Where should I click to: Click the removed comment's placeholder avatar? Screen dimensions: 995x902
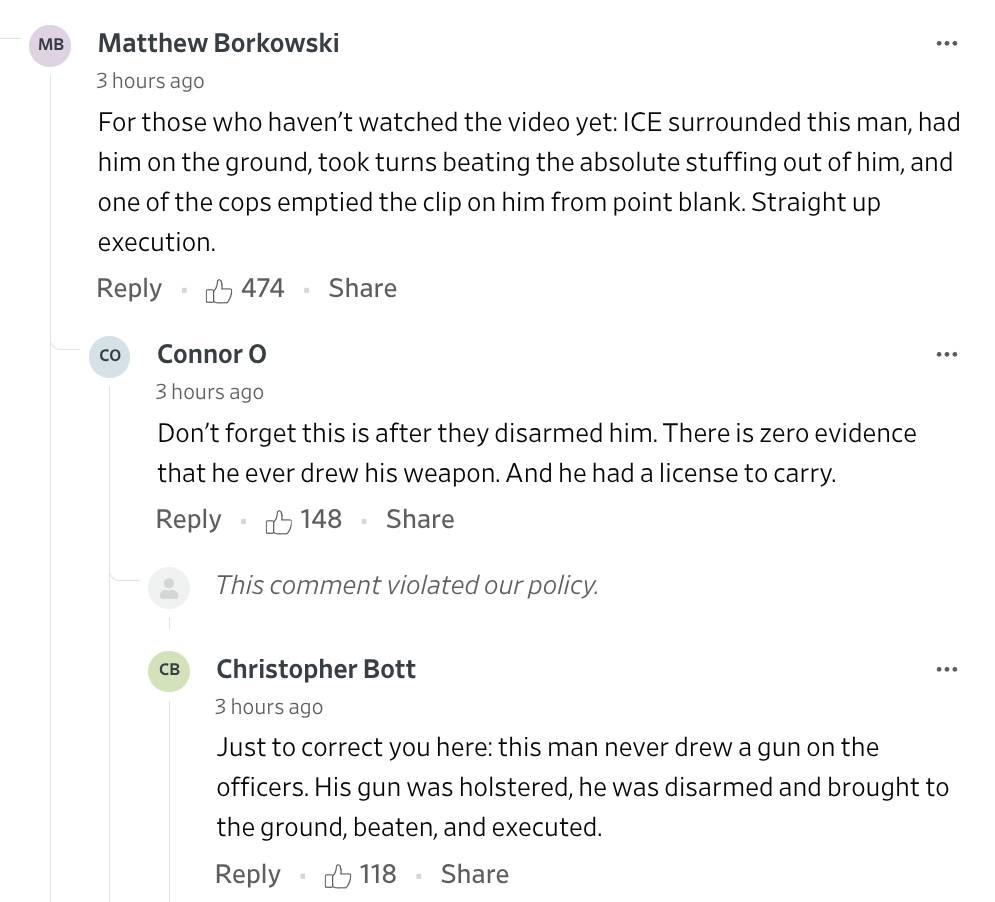(169, 586)
